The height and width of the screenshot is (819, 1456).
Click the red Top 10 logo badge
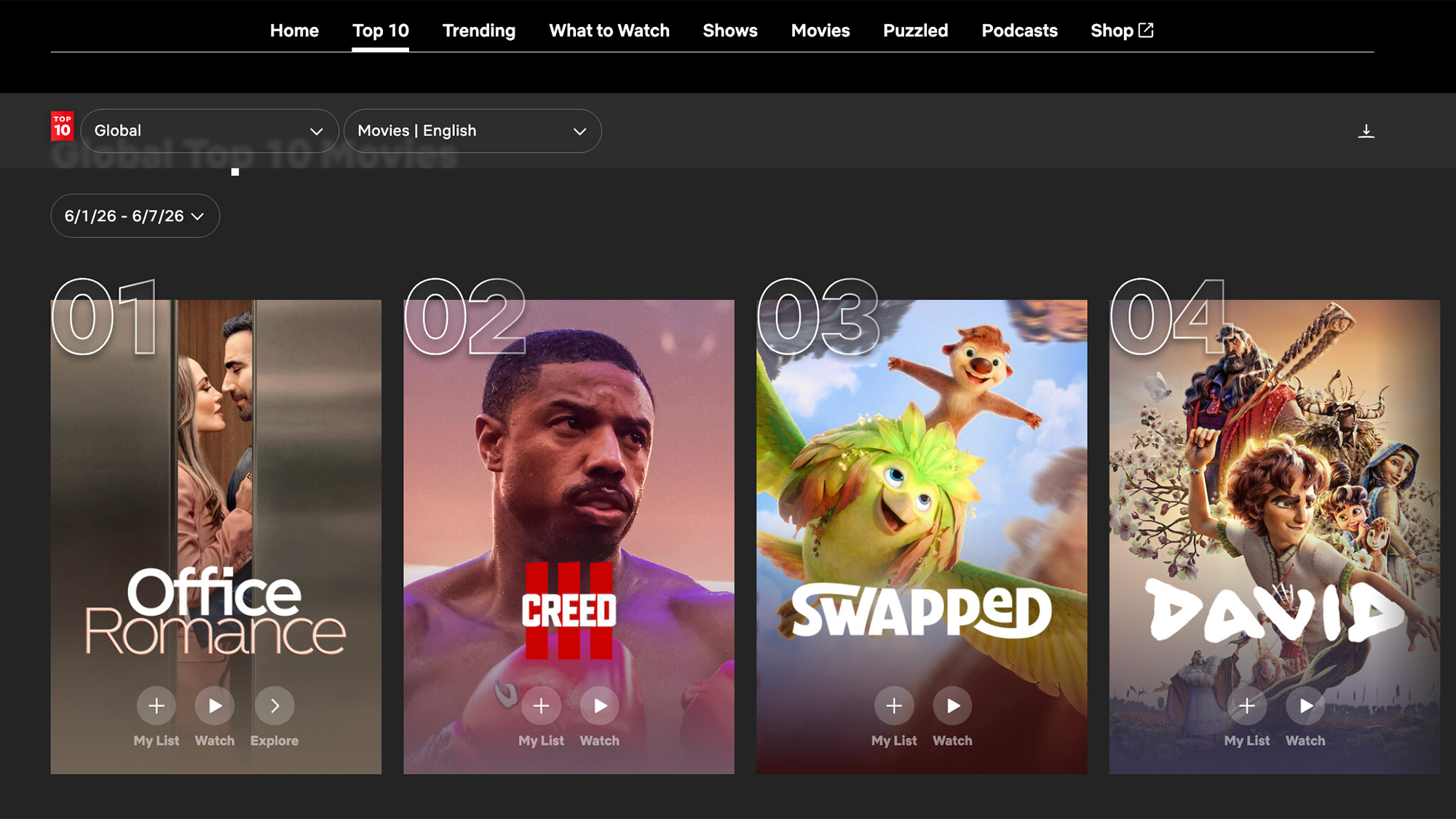[62, 126]
